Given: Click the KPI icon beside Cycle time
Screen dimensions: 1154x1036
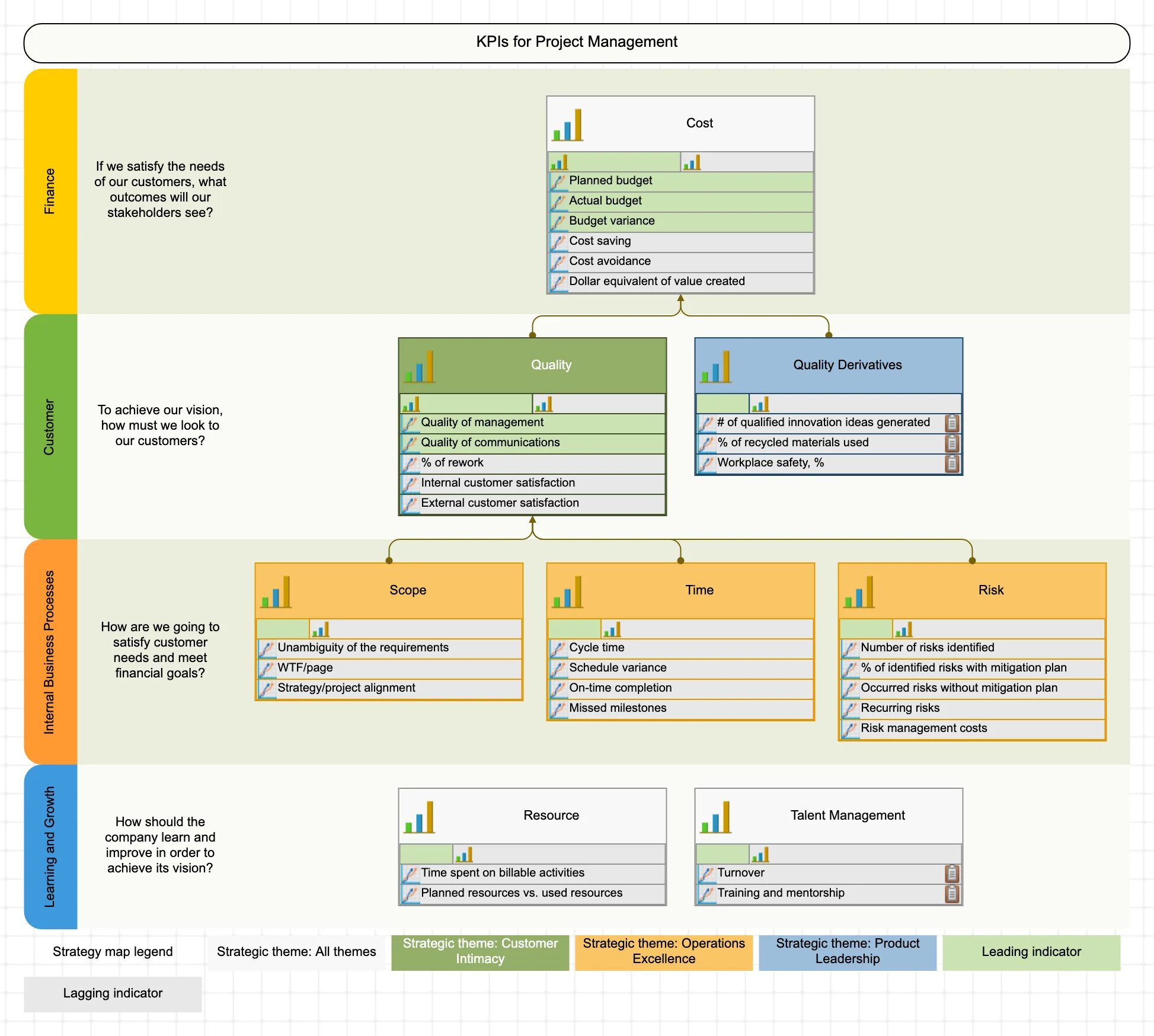Looking at the screenshot, I should pyautogui.click(x=558, y=648).
